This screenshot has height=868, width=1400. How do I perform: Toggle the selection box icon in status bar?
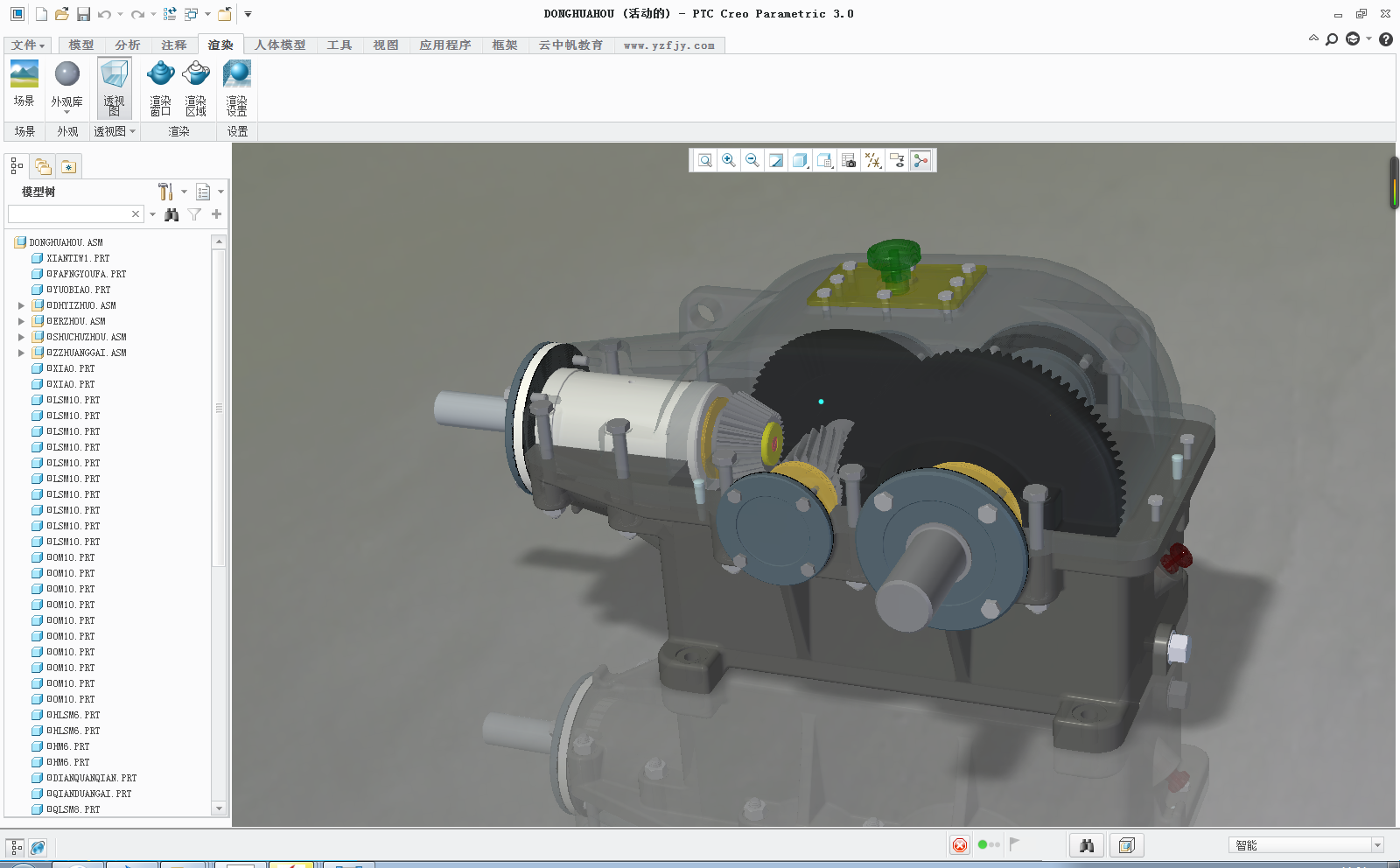(1127, 845)
